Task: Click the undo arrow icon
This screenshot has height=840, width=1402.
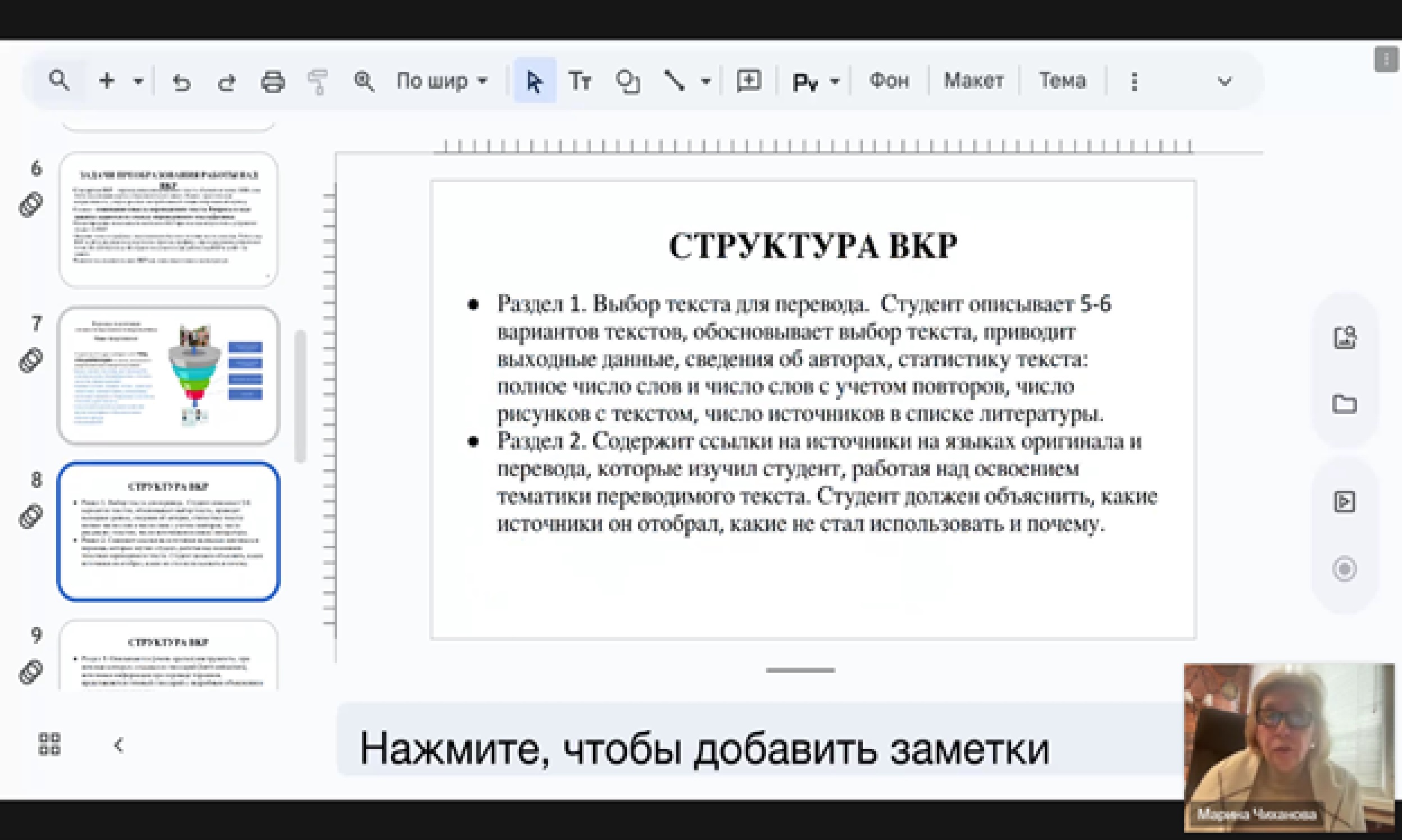Action: click(181, 82)
